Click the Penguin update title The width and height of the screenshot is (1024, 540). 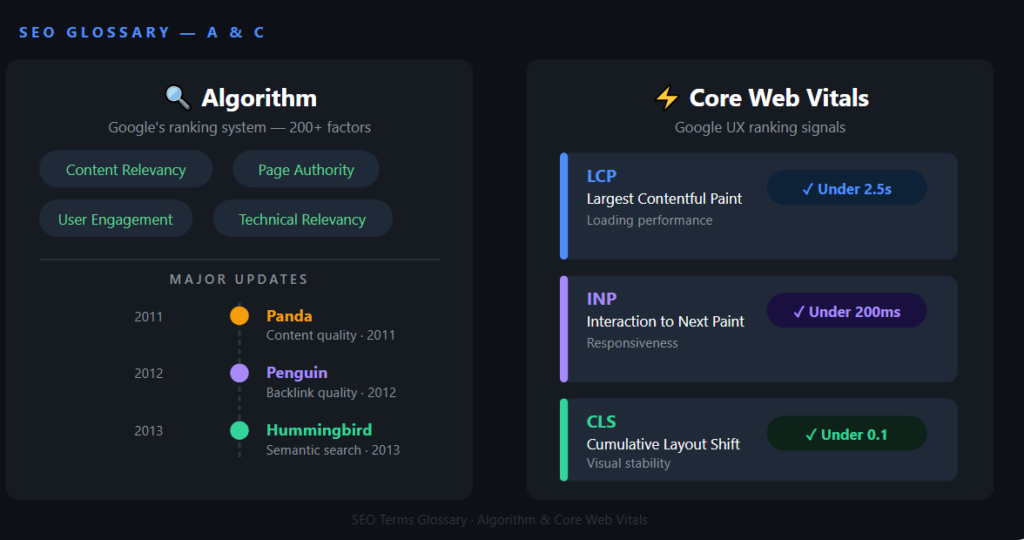point(297,373)
